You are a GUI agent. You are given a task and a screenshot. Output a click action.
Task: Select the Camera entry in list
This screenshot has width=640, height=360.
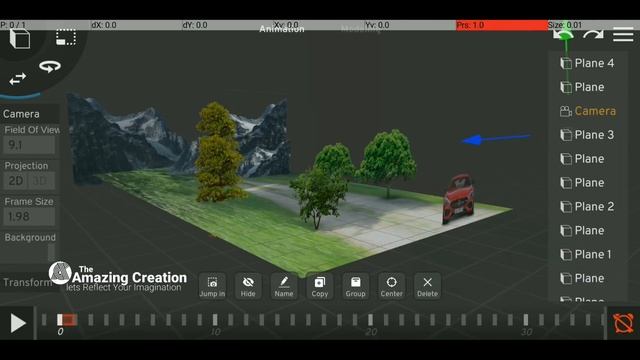coord(587,111)
